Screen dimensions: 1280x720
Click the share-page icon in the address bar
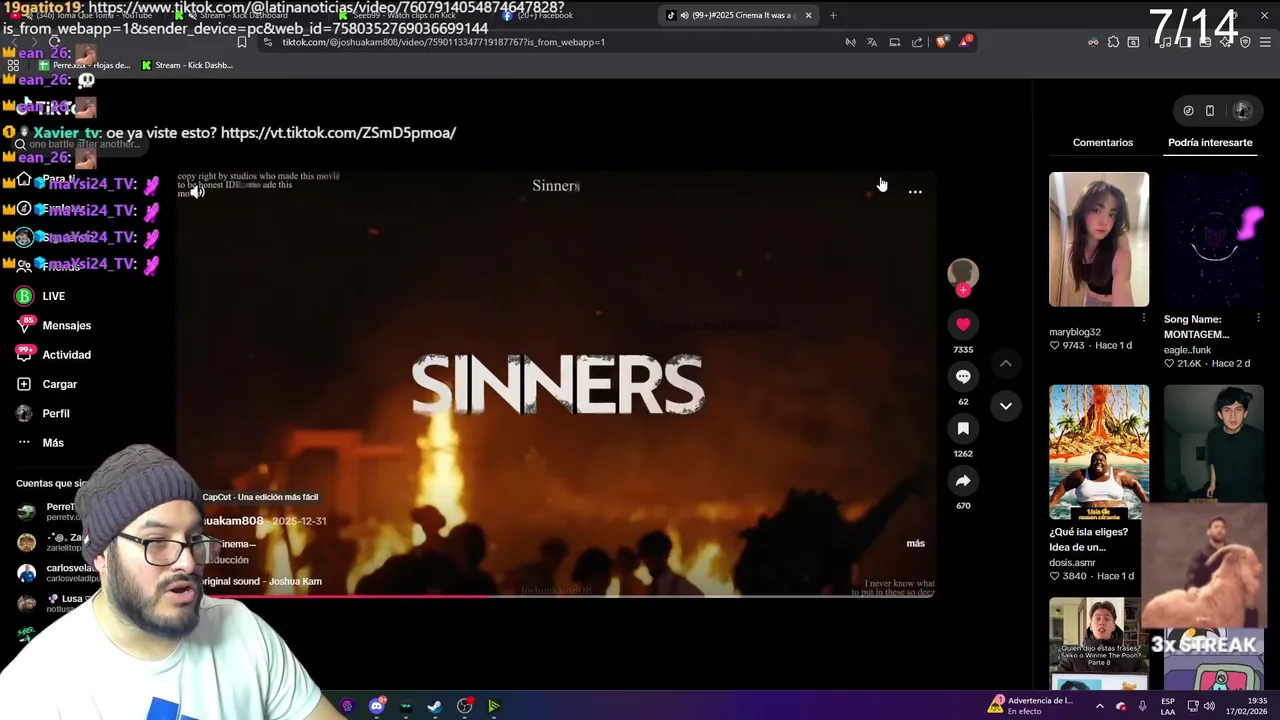pyautogui.click(x=917, y=42)
